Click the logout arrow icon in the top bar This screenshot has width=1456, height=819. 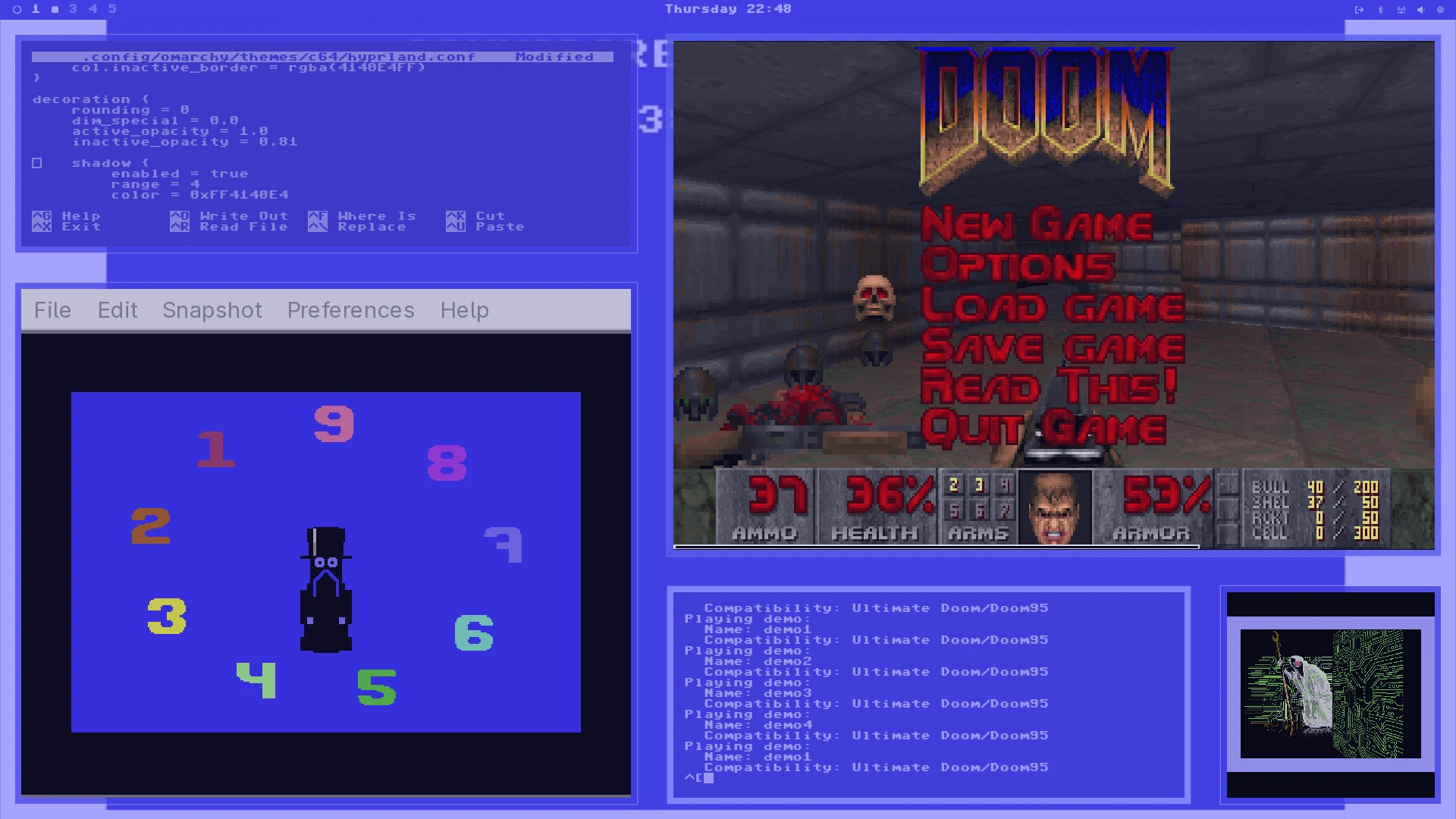coord(1359,9)
